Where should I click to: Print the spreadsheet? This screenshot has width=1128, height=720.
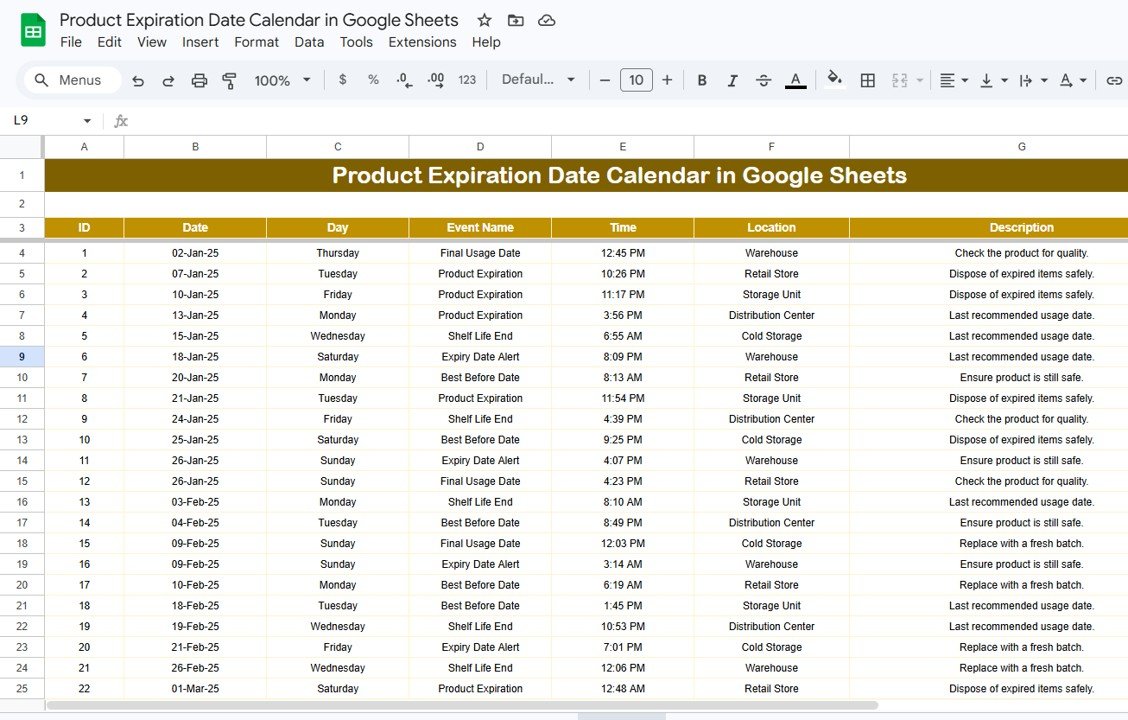(x=199, y=81)
